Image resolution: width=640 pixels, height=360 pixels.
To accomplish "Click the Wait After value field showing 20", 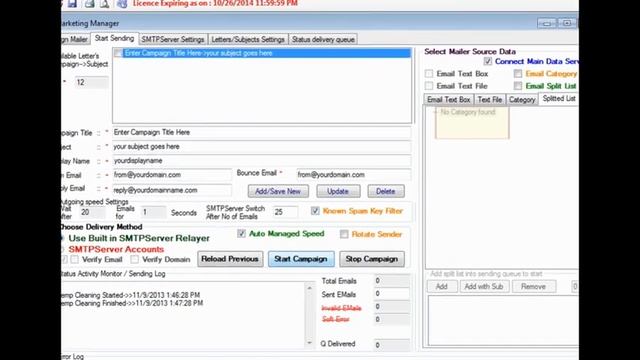I will 92,212.
